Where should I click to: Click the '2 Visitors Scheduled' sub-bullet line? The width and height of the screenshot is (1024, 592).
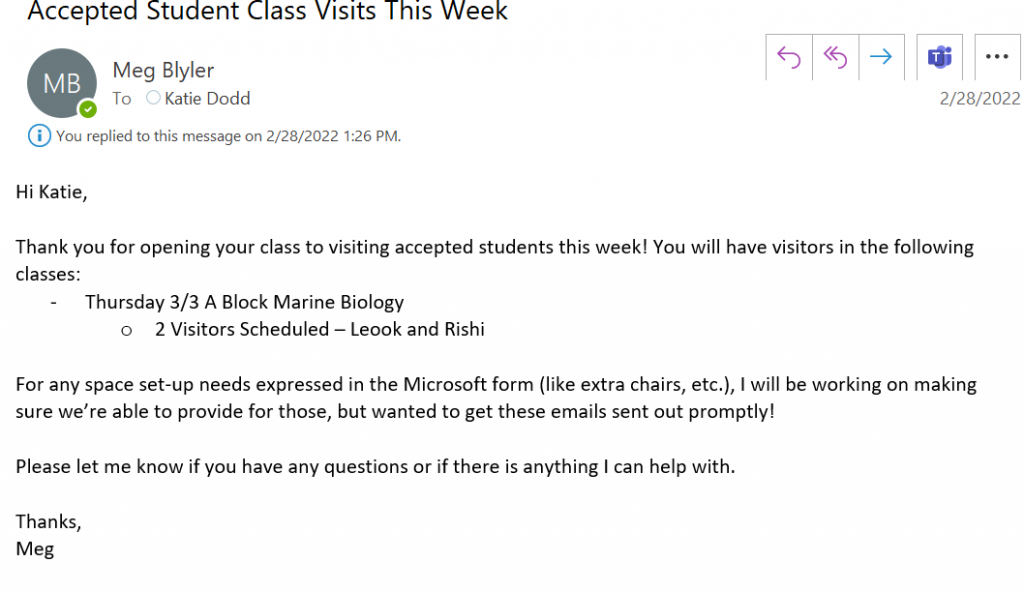coord(319,329)
